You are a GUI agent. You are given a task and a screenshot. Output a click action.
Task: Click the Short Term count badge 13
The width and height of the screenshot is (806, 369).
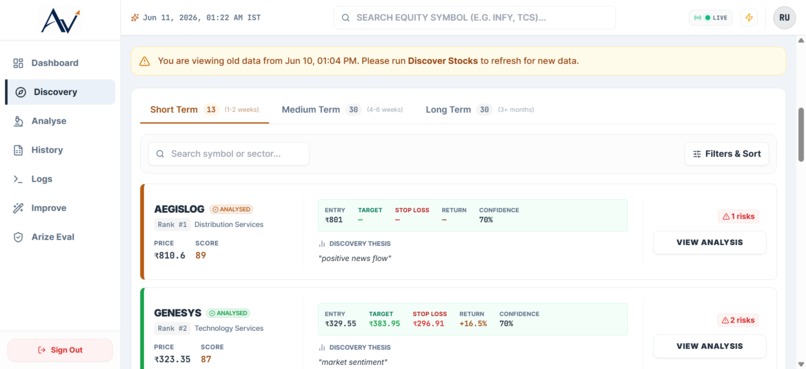coord(211,109)
